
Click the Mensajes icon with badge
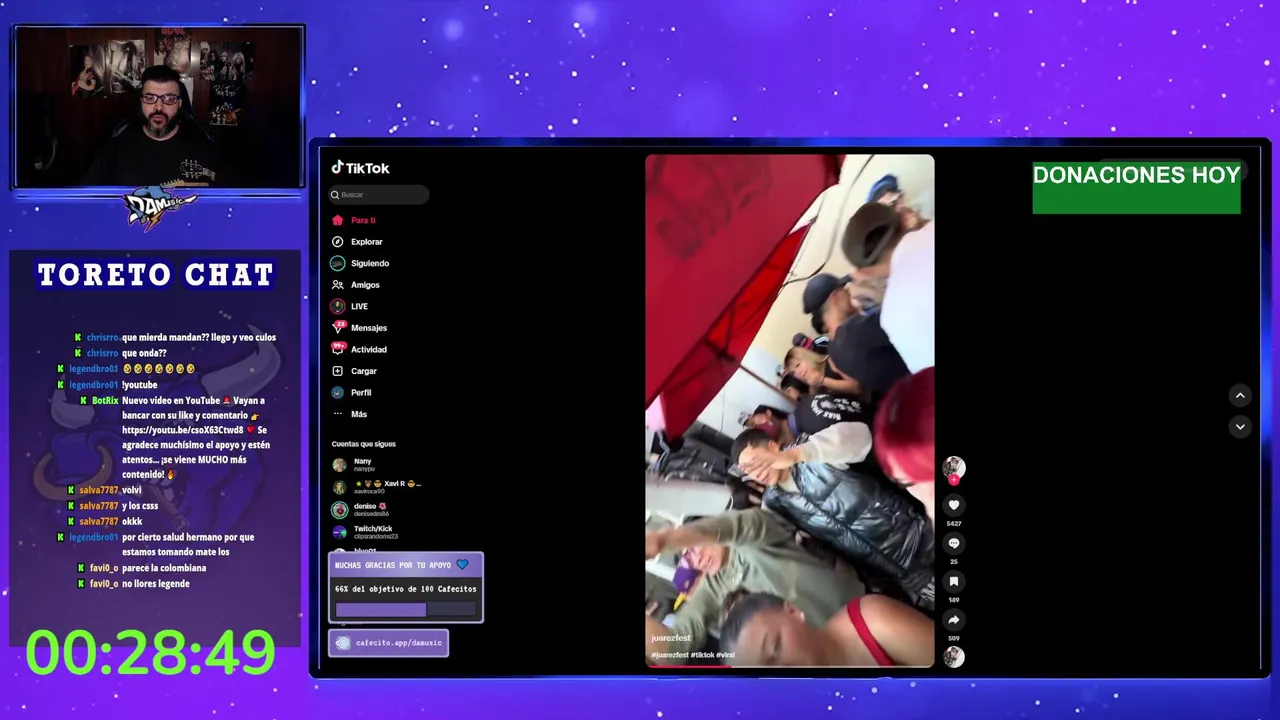point(338,328)
